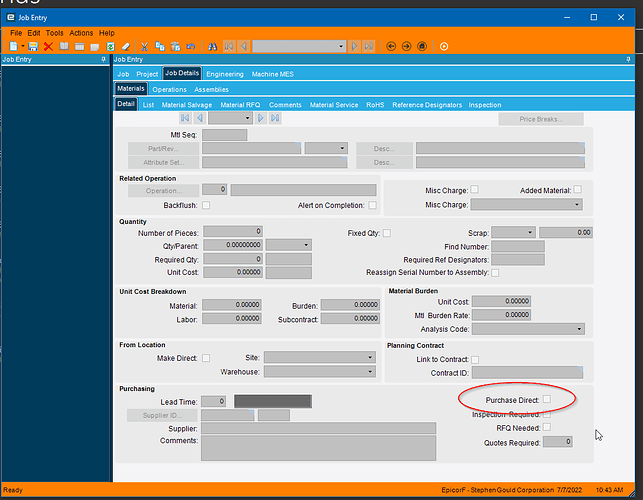Open the Misc Charge dropdown

coord(577,204)
